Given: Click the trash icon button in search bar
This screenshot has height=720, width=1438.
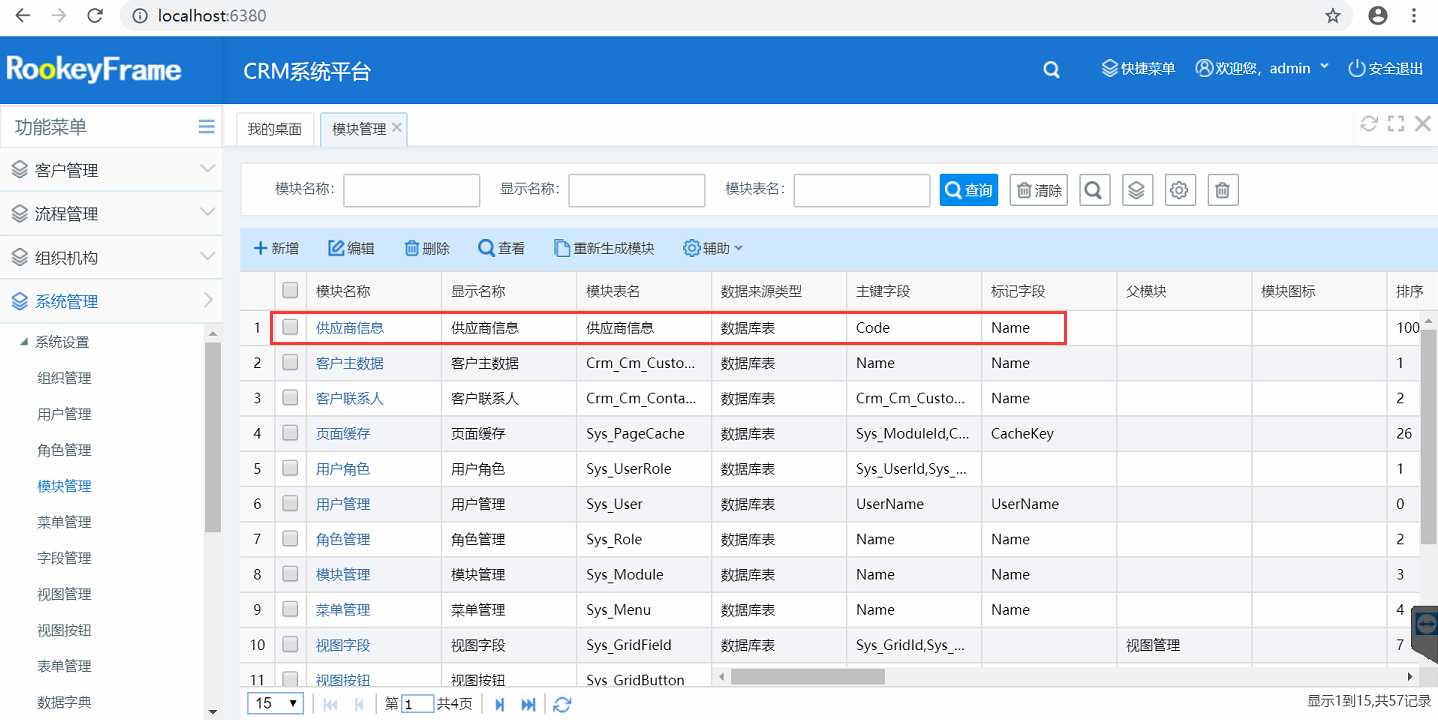Looking at the screenshot, I should tap(1224, 190).
